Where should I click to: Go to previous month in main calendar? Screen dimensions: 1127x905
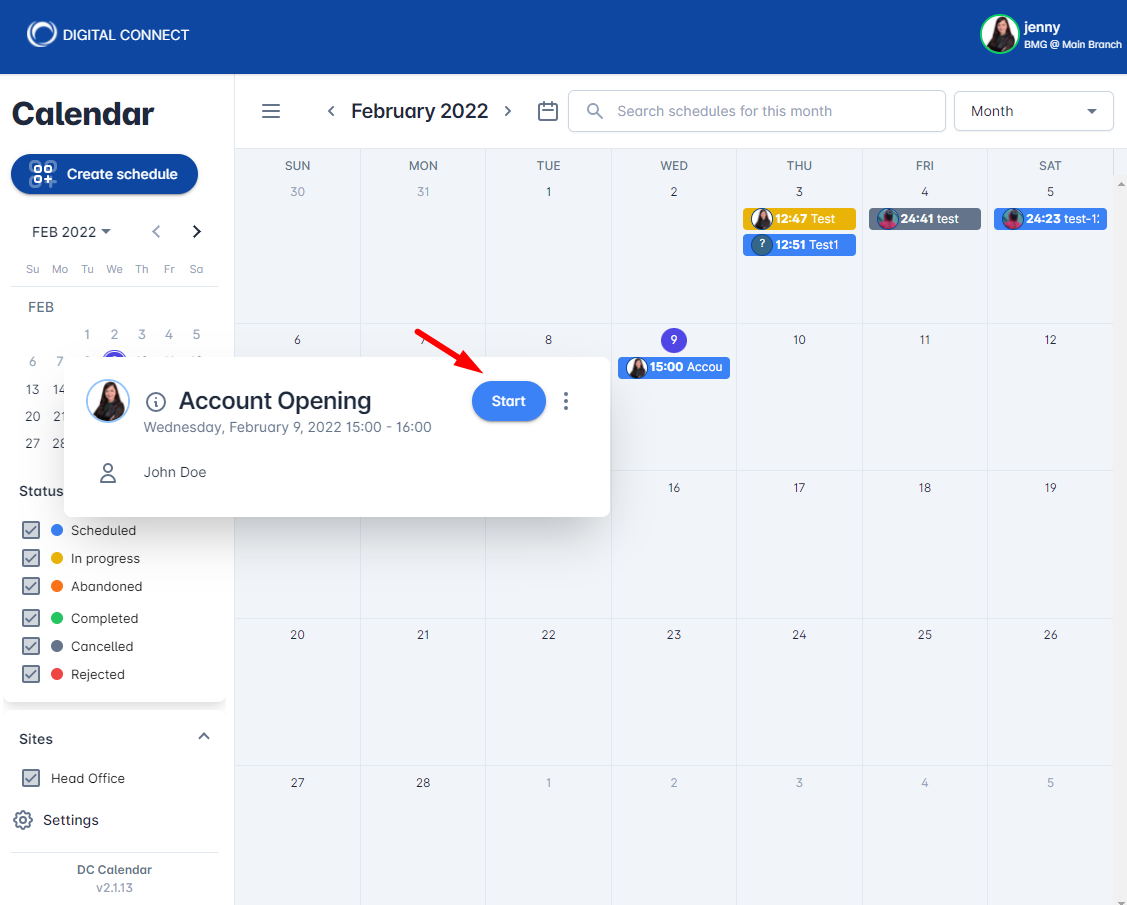tap(331, 111)
